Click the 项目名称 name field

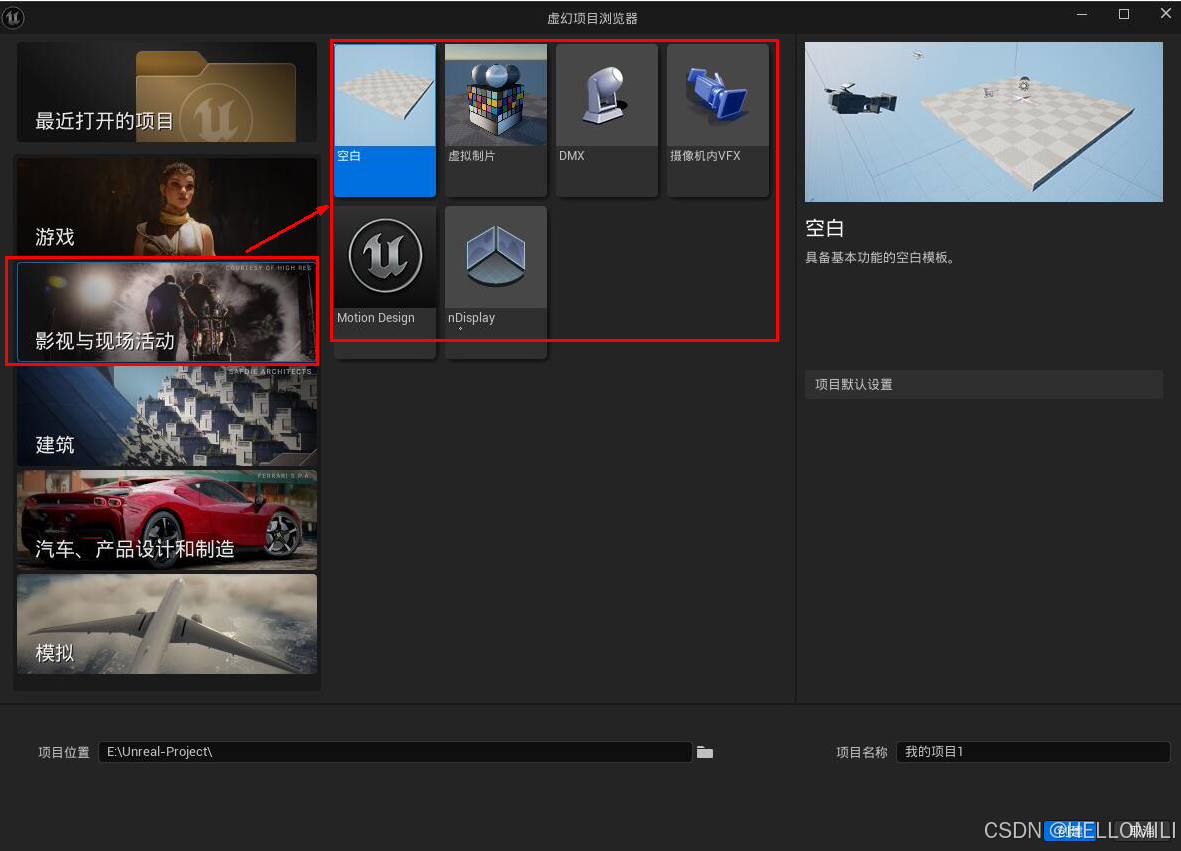1033,752
